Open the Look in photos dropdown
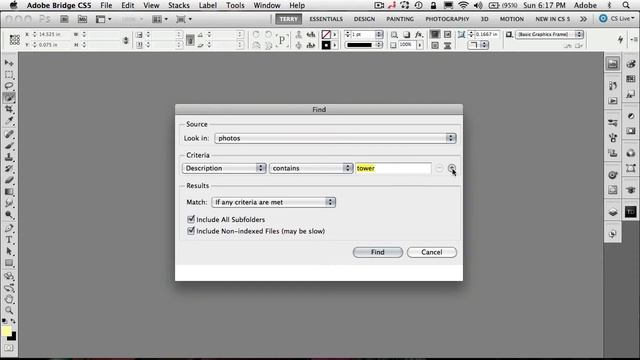The image size is (640, 360). (335, 138)
